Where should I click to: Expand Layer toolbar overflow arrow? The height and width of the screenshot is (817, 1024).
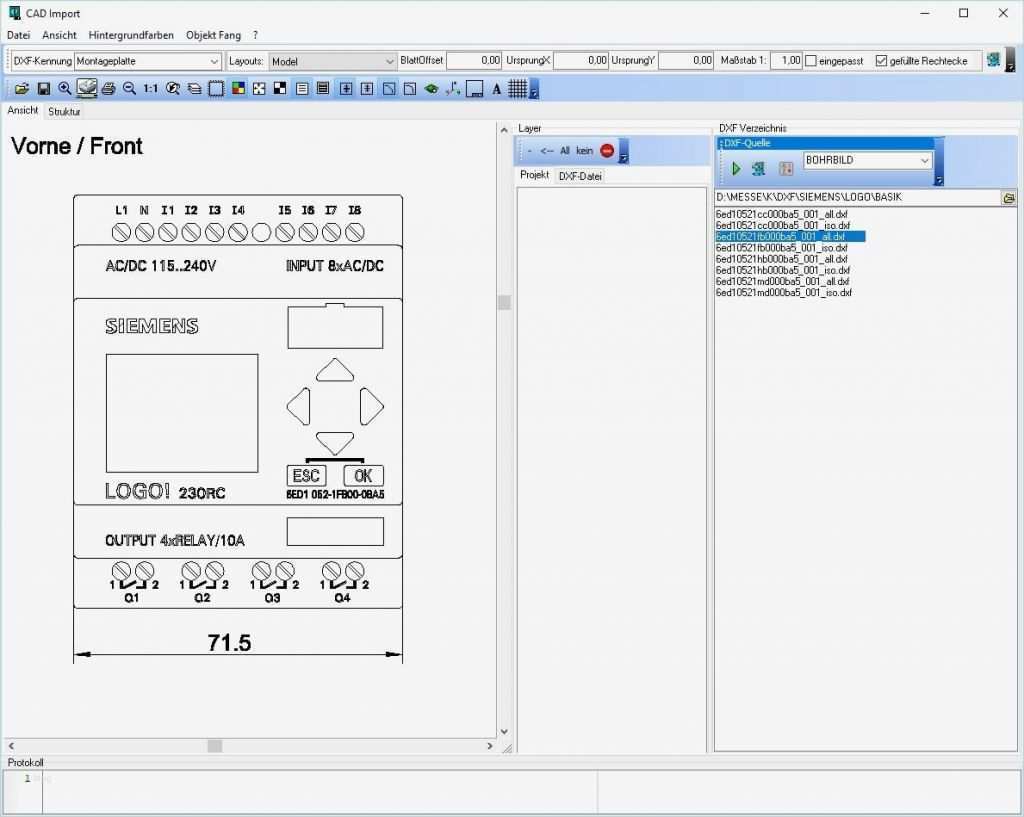pyautogui.click(x=624, y=151)
